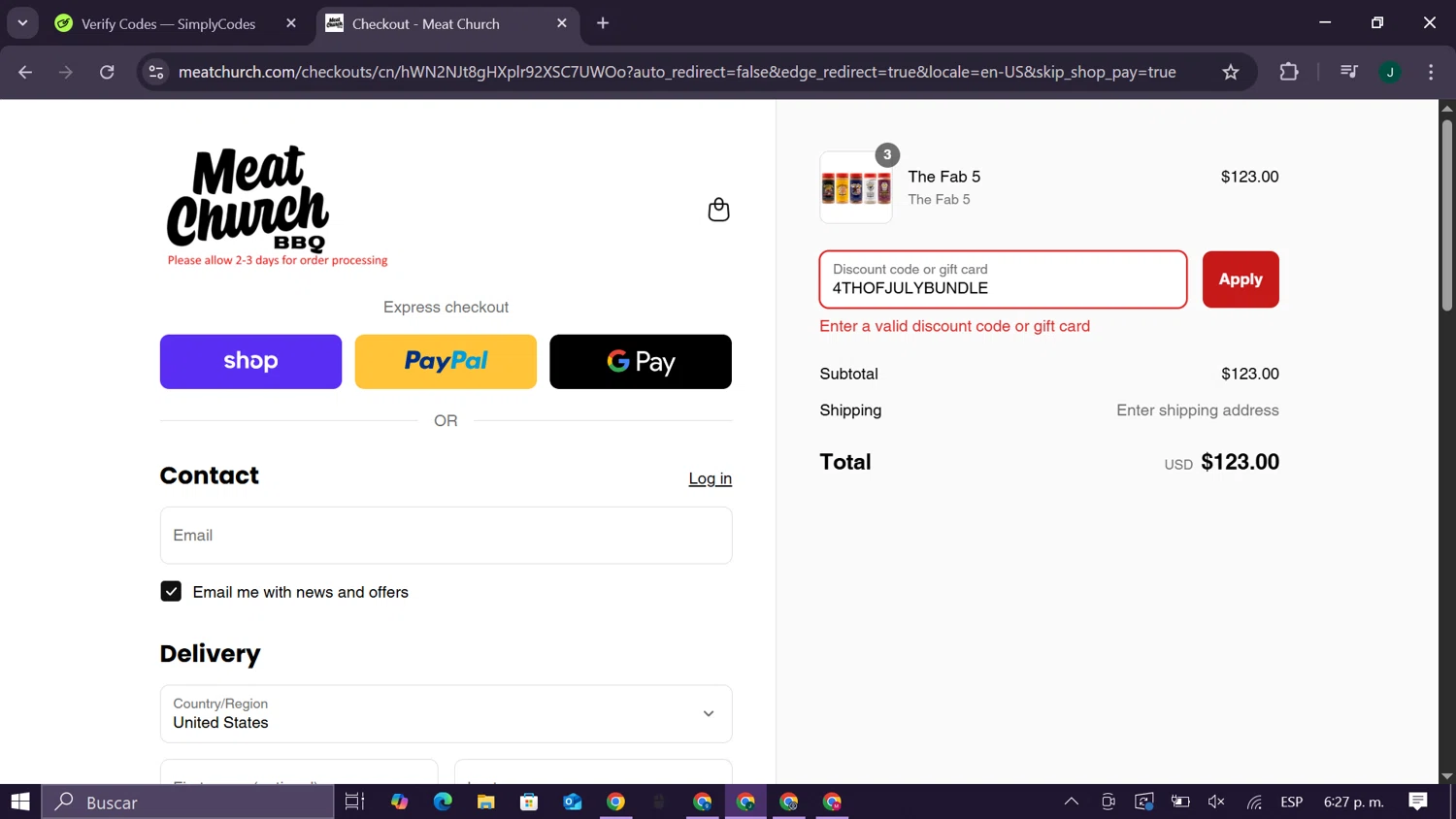The image size is (1456, 819).
Task: Click the page vertical scrollbar
Action: pyautogui.click(x=1447, y=215)
